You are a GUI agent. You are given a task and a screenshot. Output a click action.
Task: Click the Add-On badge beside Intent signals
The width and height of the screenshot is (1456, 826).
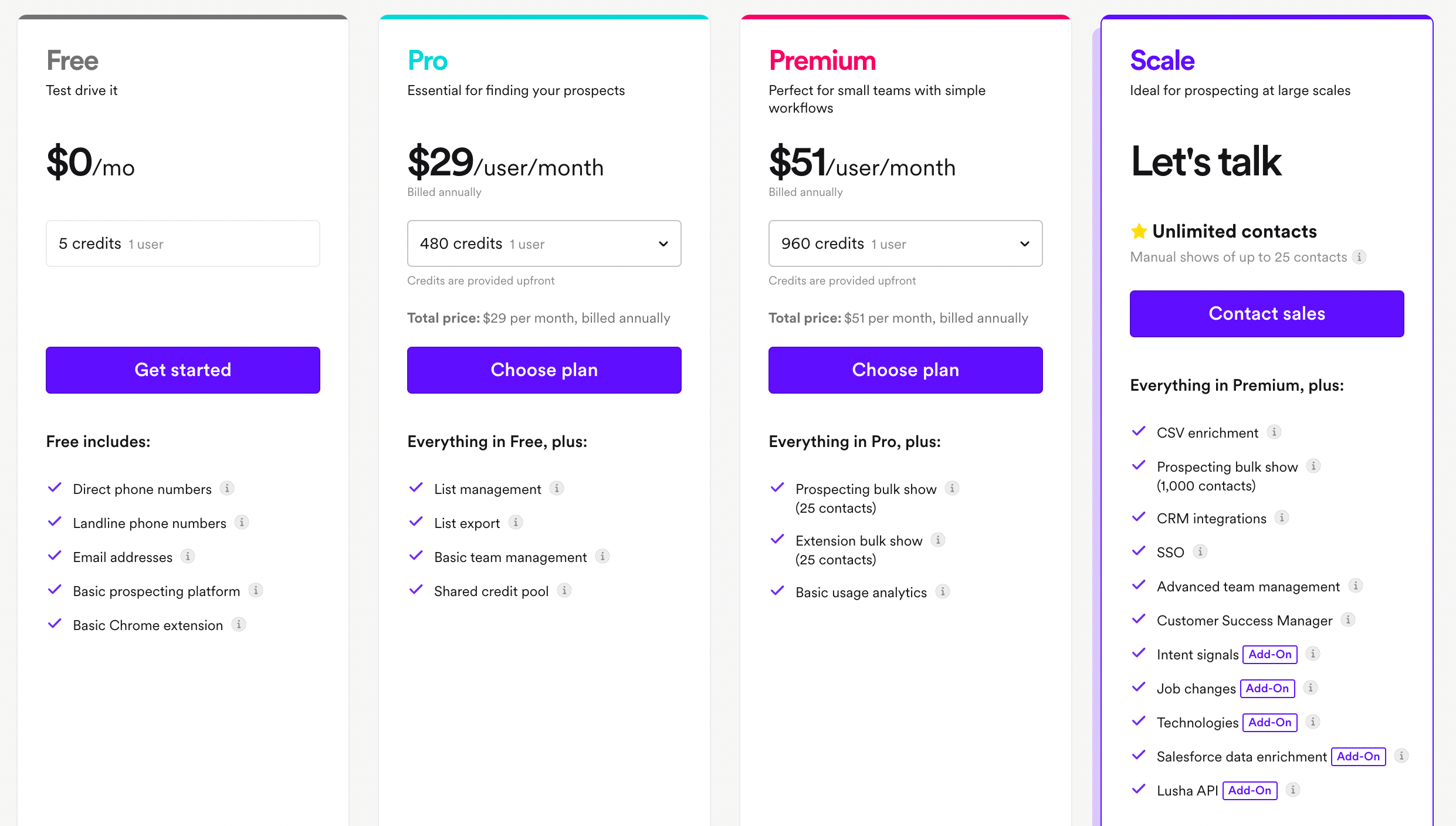1269,654
